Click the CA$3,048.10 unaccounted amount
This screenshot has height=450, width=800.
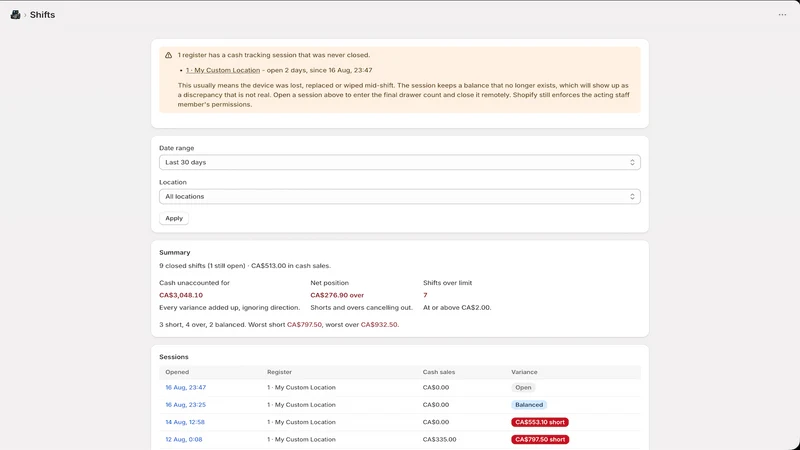point(181,295)
